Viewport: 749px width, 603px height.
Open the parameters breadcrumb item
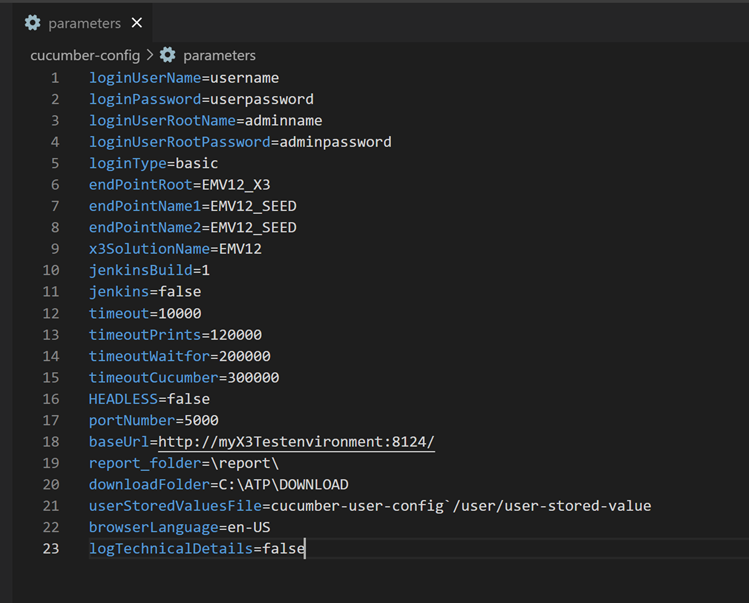pyautogui.click(x=219, y=55)
